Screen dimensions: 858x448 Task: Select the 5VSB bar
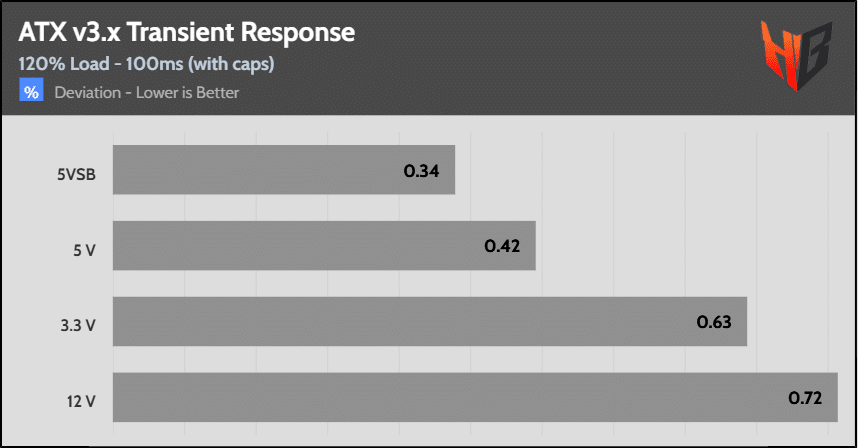[x=284, y=170]
